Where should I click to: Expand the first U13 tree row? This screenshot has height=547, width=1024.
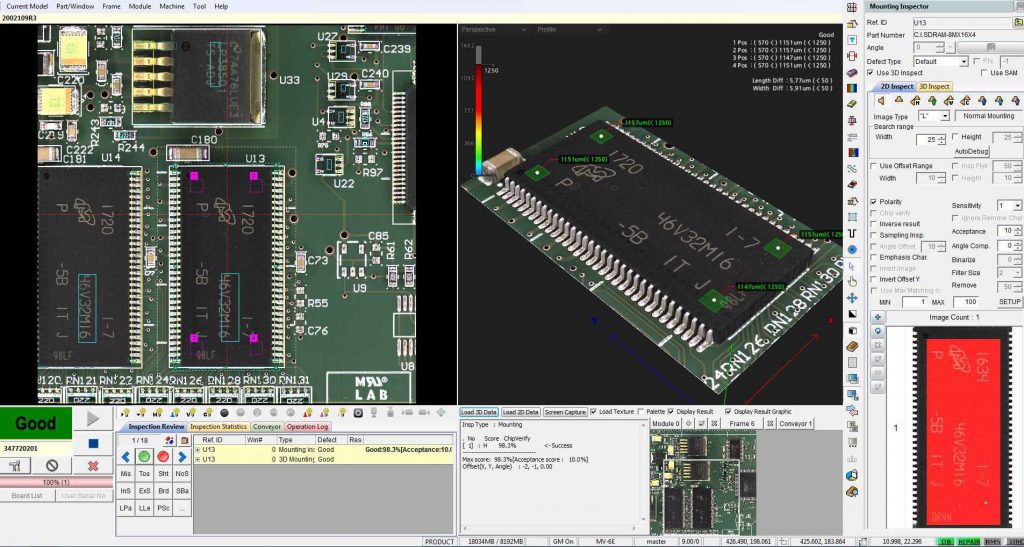point(198,451)
